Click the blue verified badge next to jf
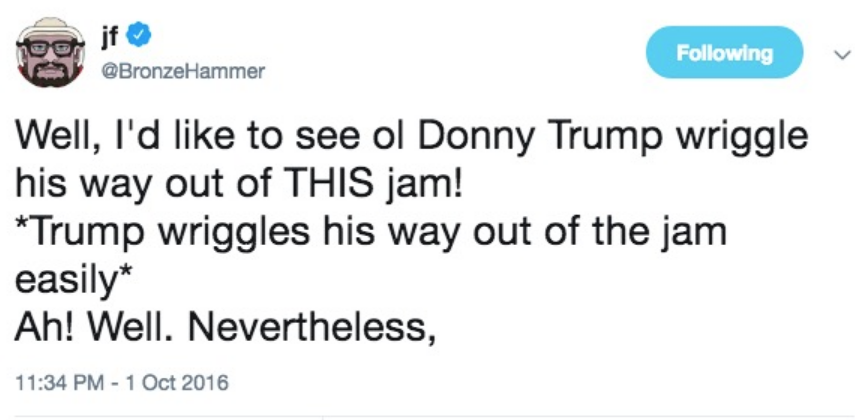This screenshot has width=855, height=420. [142, 38]
